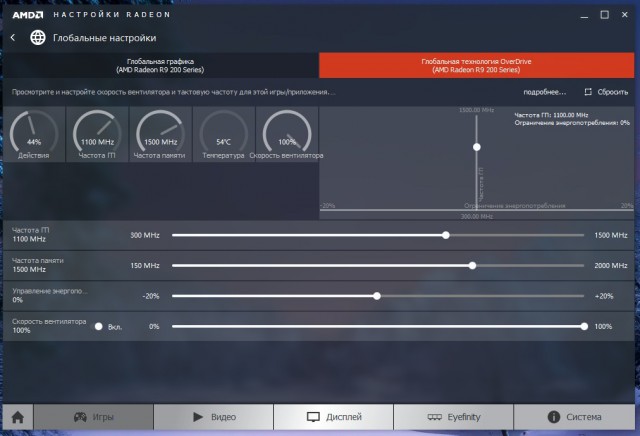
Task: Click the +20% power limit label
Action: [x=604, y=296]
